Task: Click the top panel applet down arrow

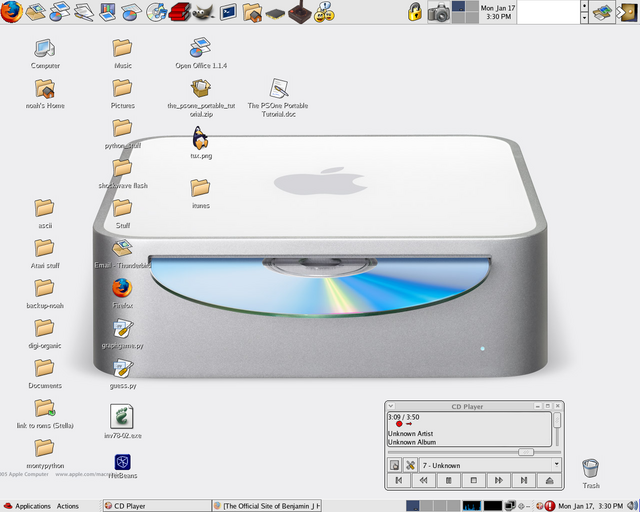Action: point(584,18)
